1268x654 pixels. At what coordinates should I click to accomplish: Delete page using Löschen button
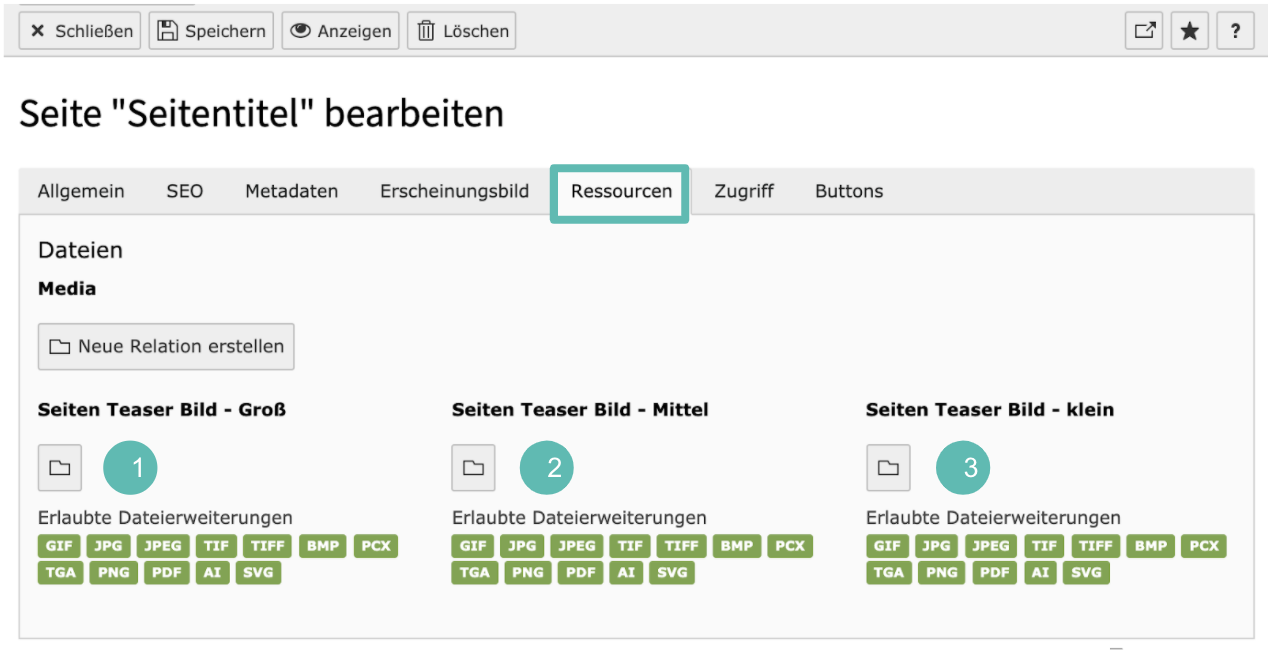click(x=461, y=31)
